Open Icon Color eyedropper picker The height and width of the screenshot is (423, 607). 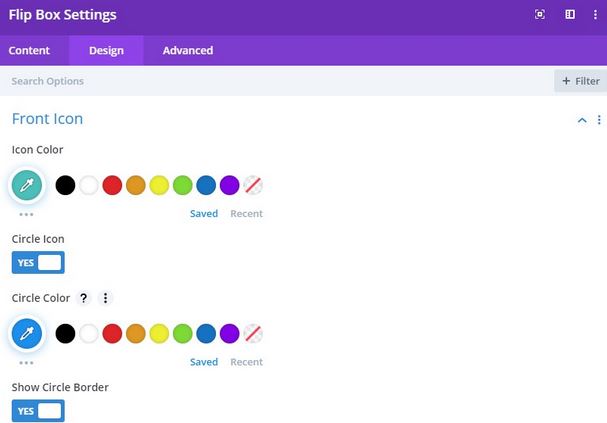[27, 186]
